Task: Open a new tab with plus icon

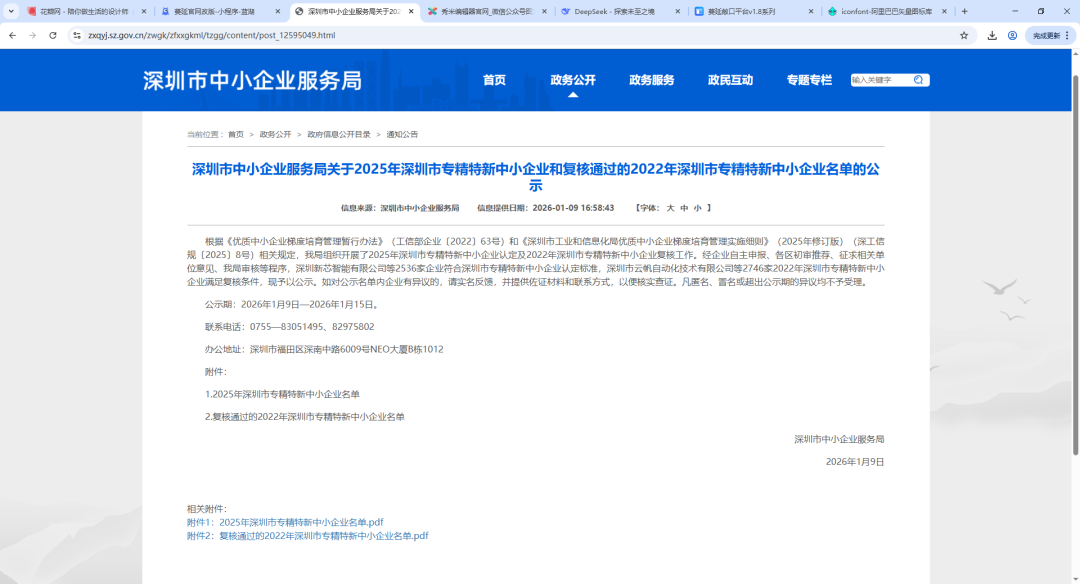Action: coord(964,11)
